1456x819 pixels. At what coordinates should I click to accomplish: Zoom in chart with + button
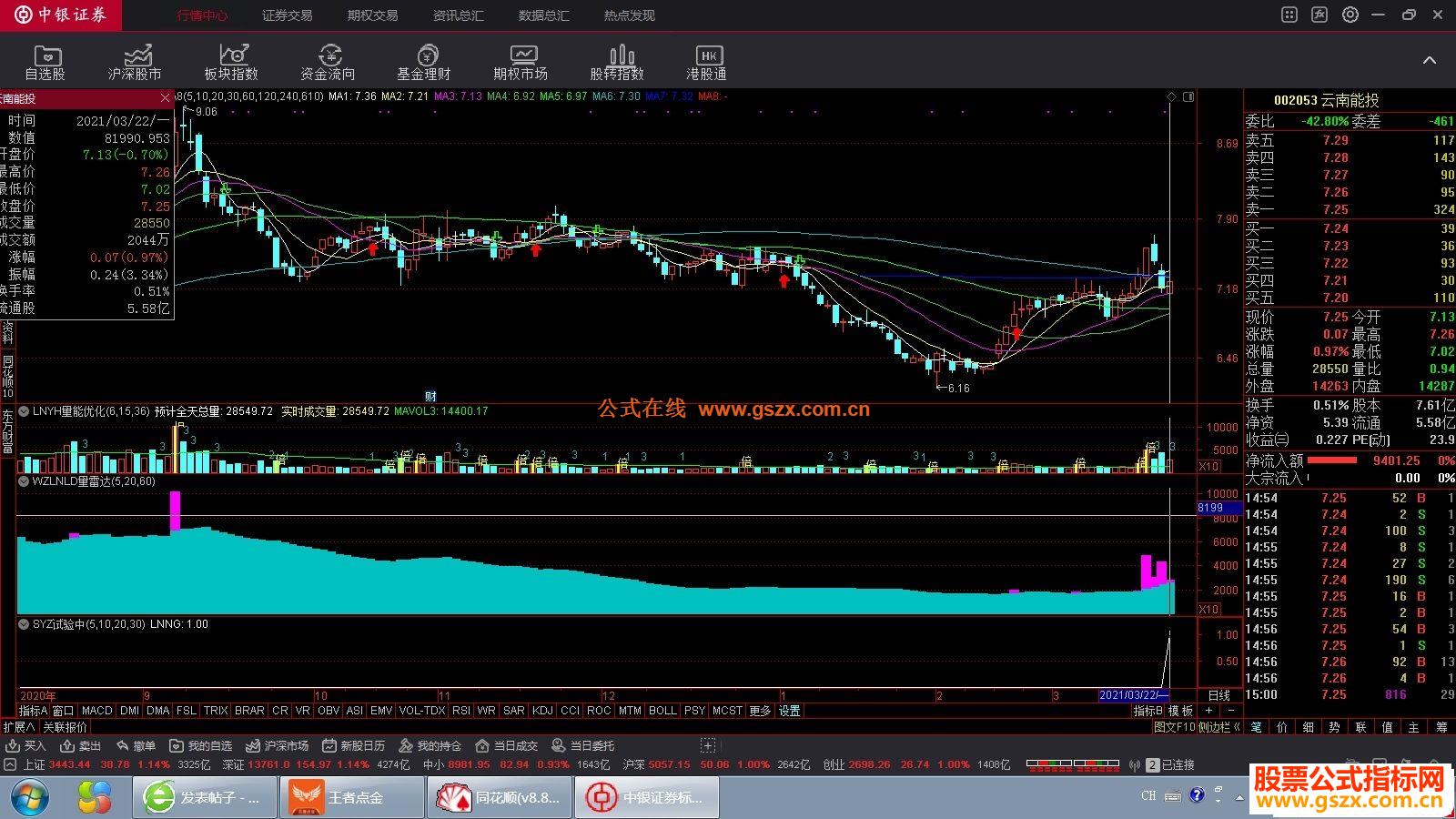1208,711
